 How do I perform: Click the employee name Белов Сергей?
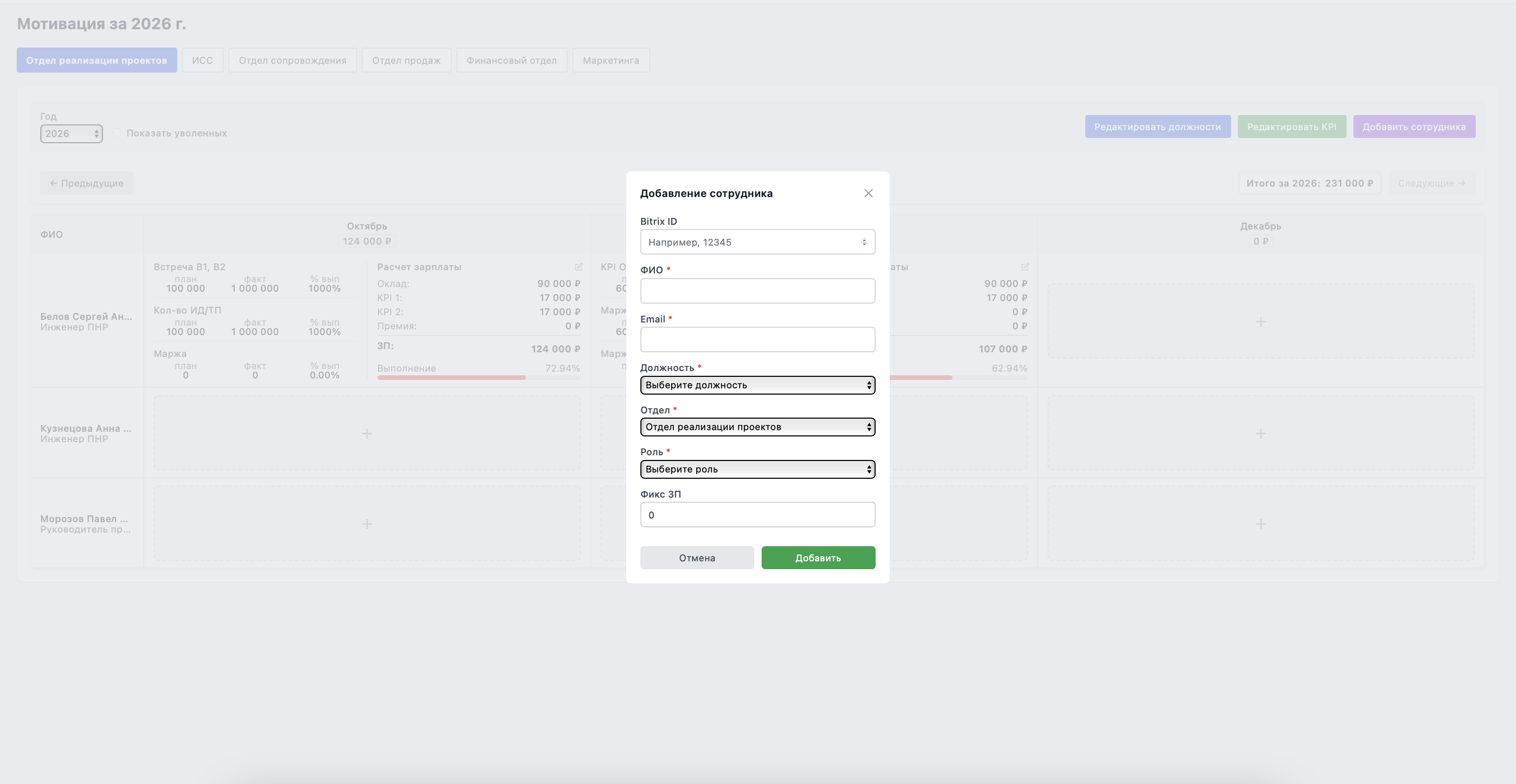86,316
